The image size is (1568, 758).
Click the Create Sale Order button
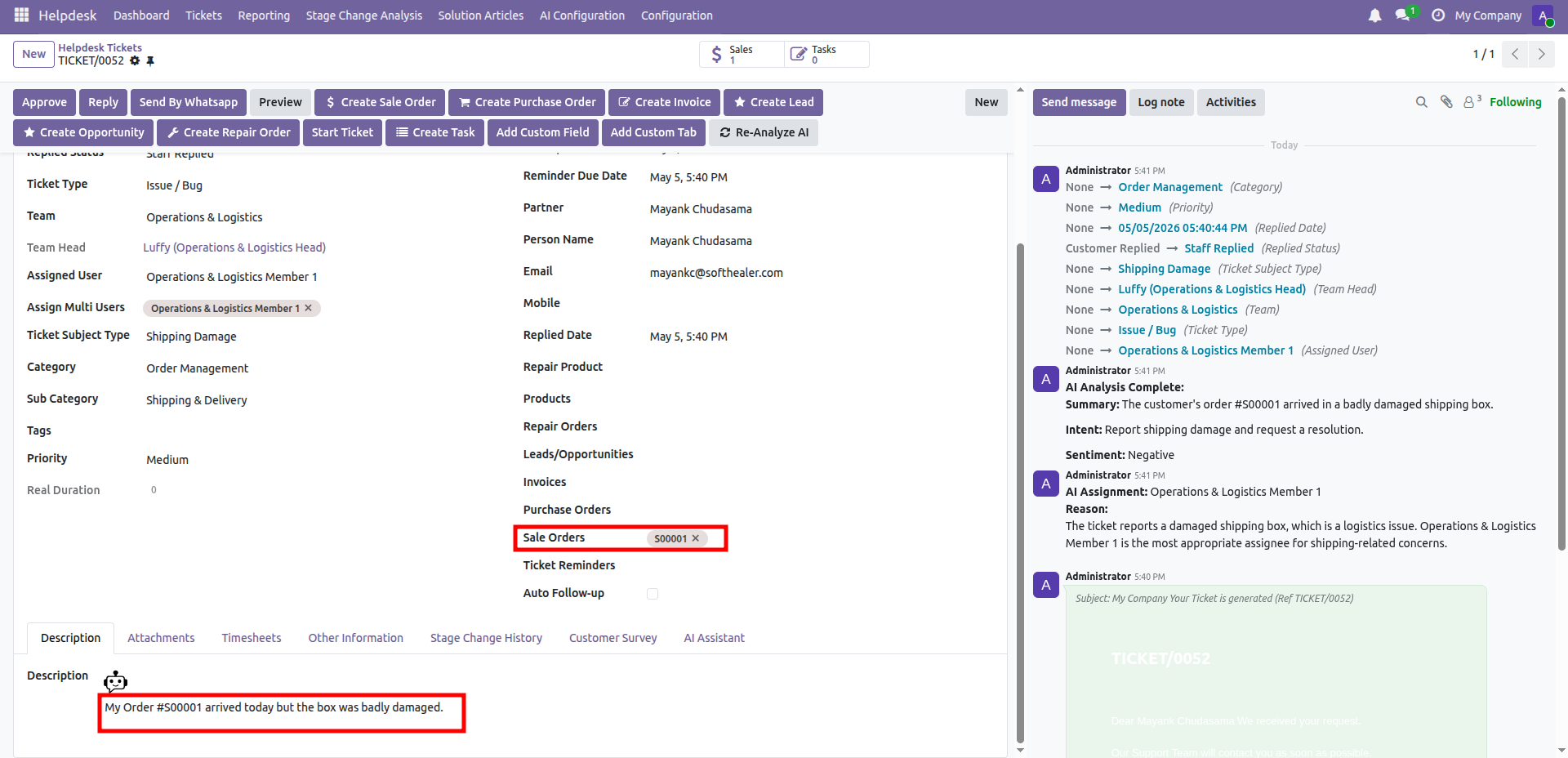[380, 102]
